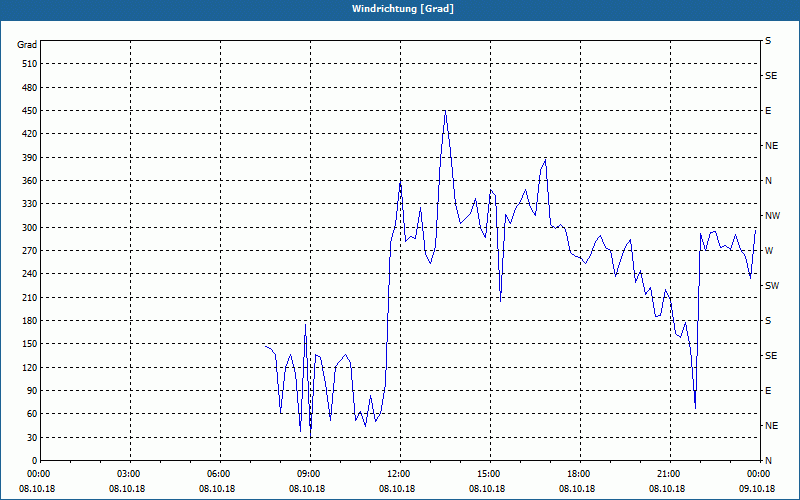The height and width of the screenshot is (500, 800).
Task: Click the "E" compass label beside the 450 gridline
Action: [768, 111]
